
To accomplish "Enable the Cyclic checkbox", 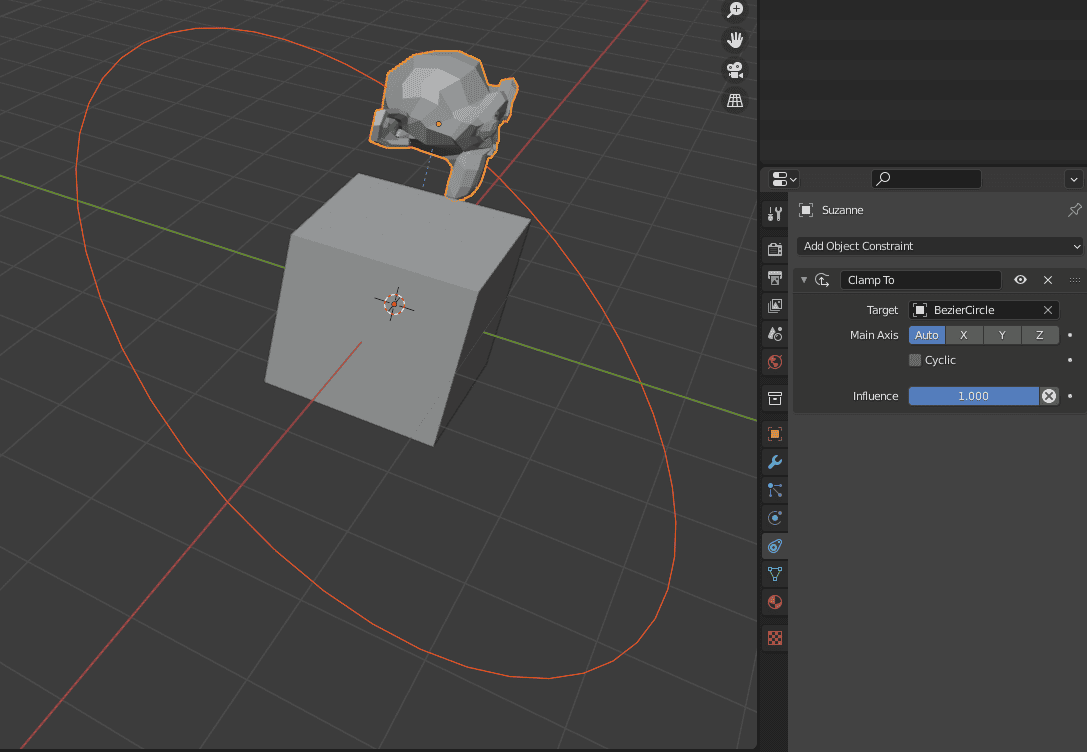I will [913, 360].
